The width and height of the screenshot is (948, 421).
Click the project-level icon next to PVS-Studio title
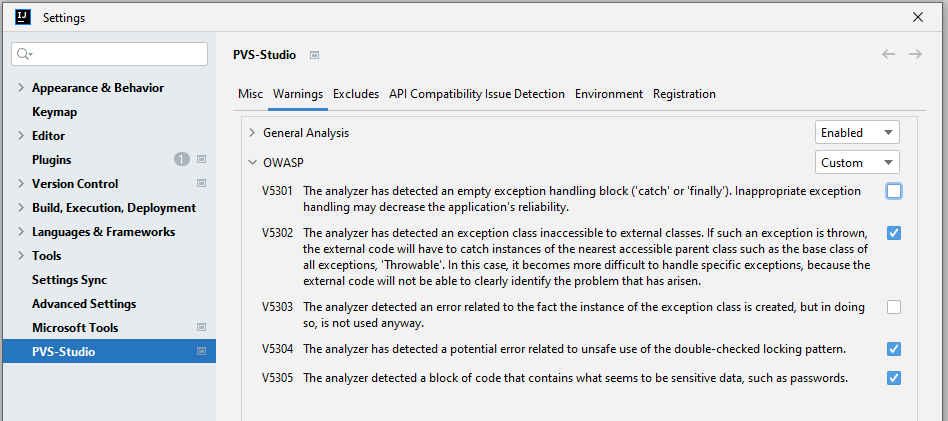pyautogui.click(x=314, y=55)
